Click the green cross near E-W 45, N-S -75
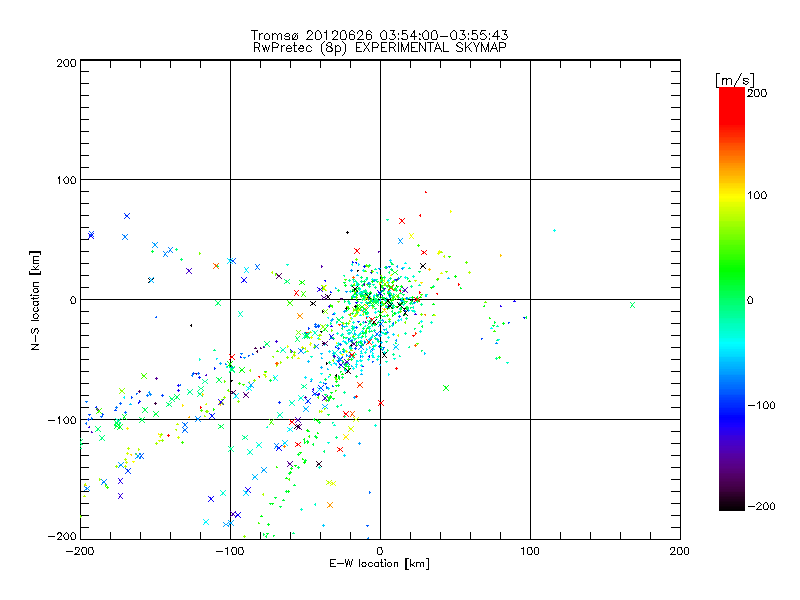Viewport: 800px width, 600px height. 446,388
